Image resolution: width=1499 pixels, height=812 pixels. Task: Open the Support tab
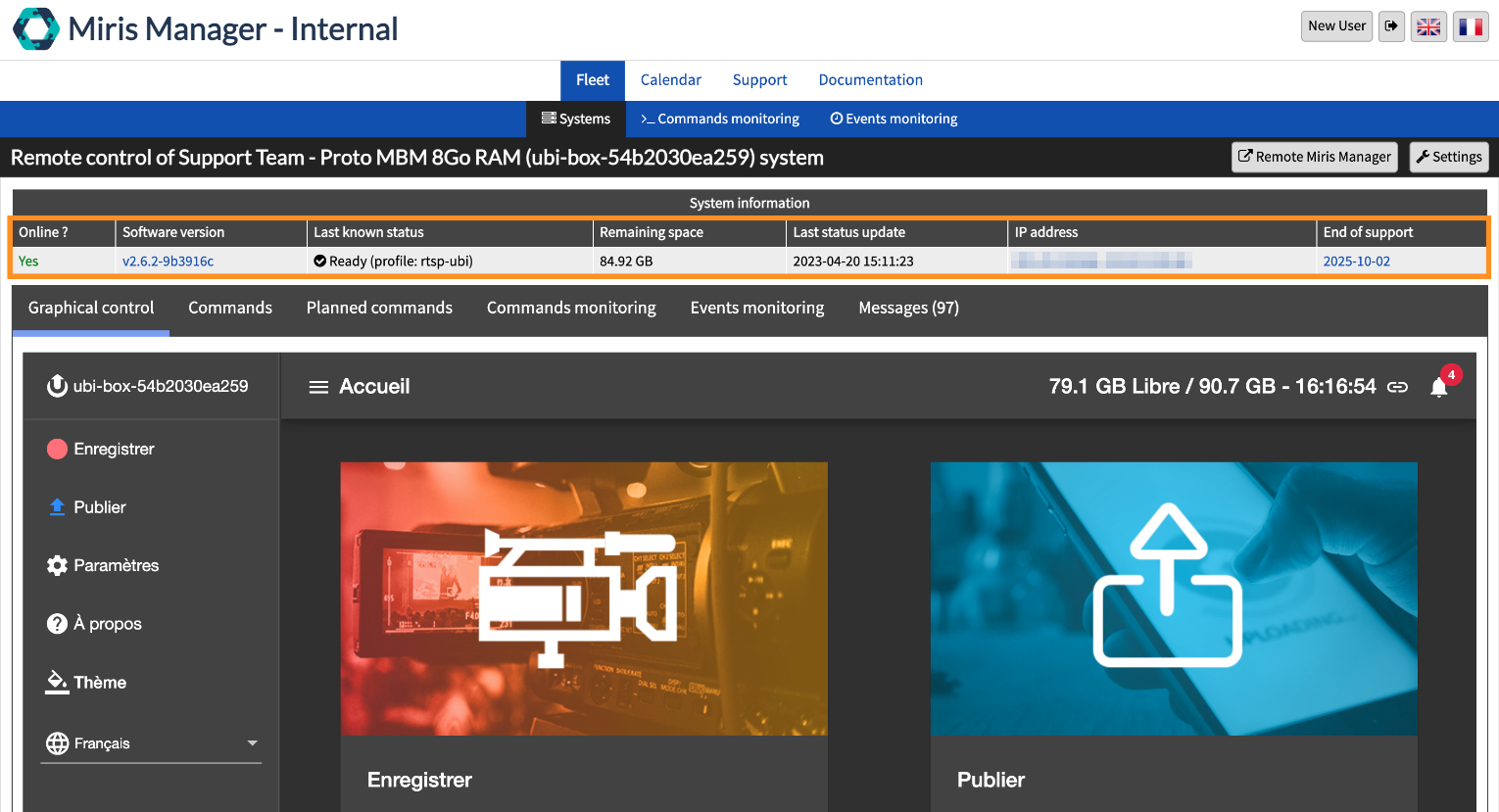click(759, 80)
